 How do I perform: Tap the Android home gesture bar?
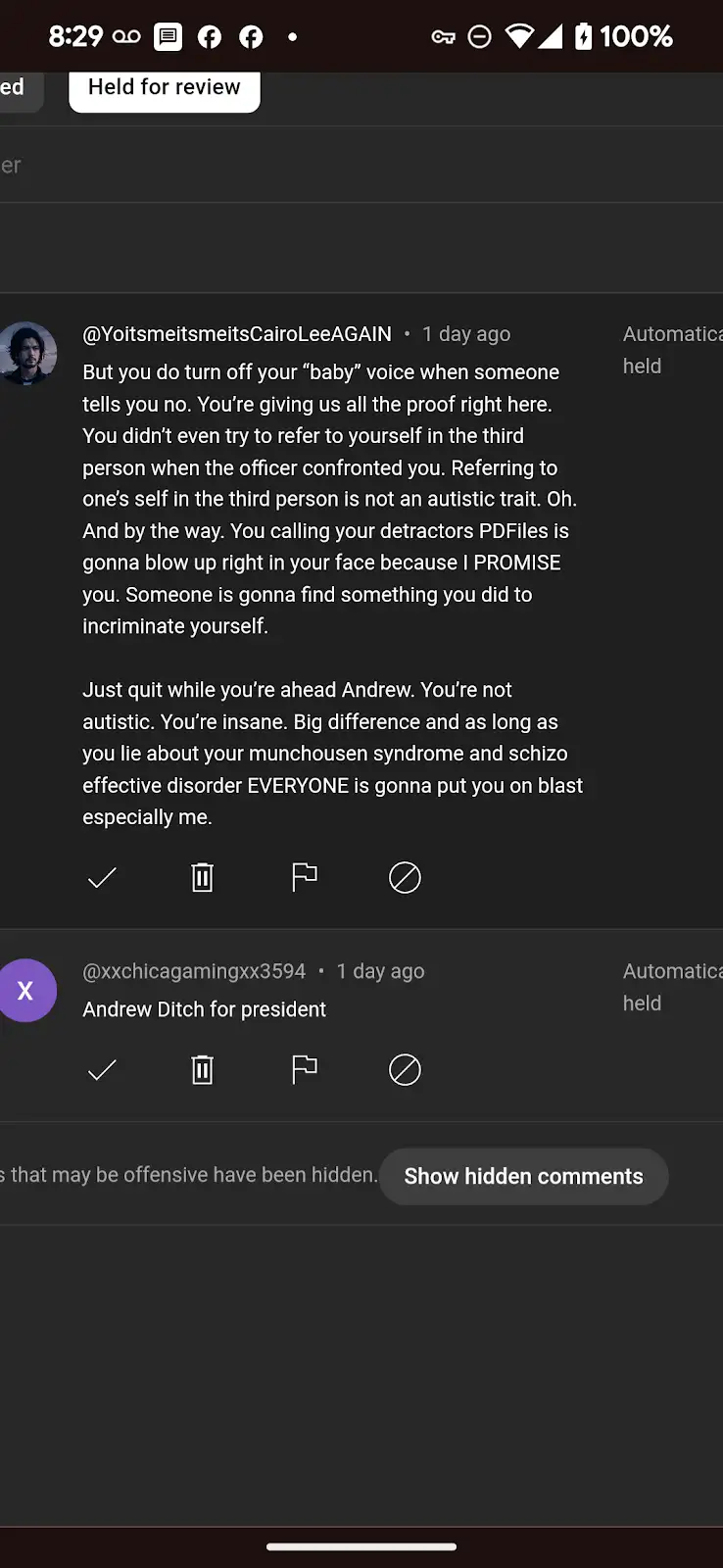pyautogui.click(x=361, y=1546)
